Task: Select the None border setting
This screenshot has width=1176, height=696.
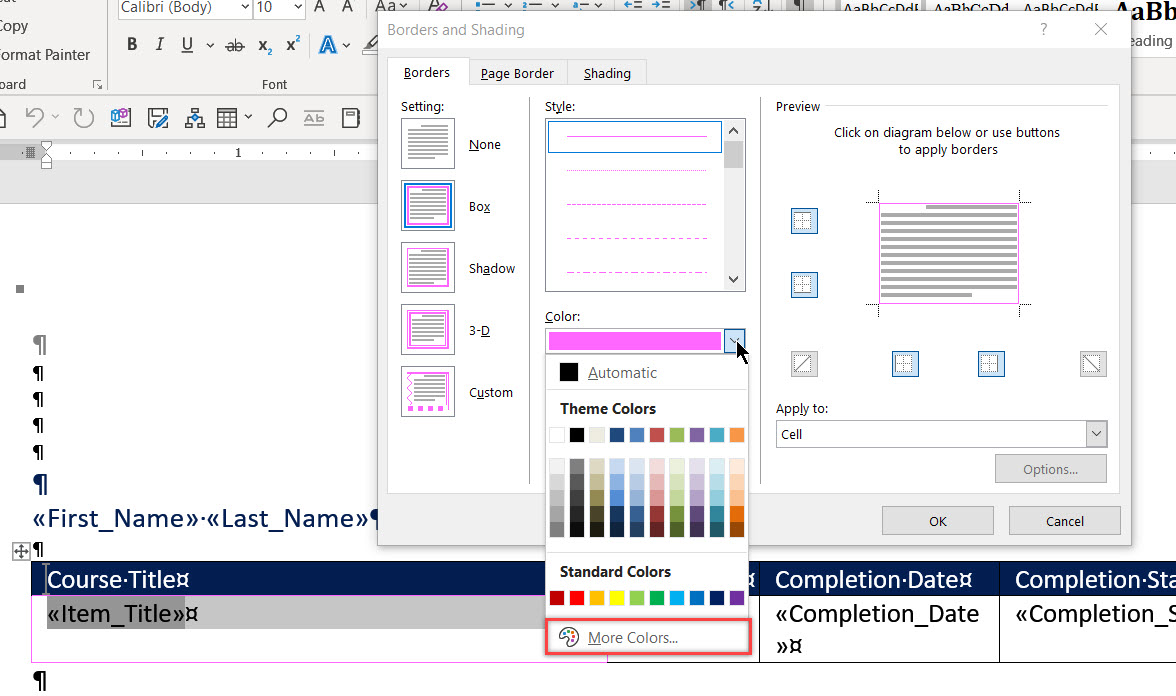Action: coord(428,144)
